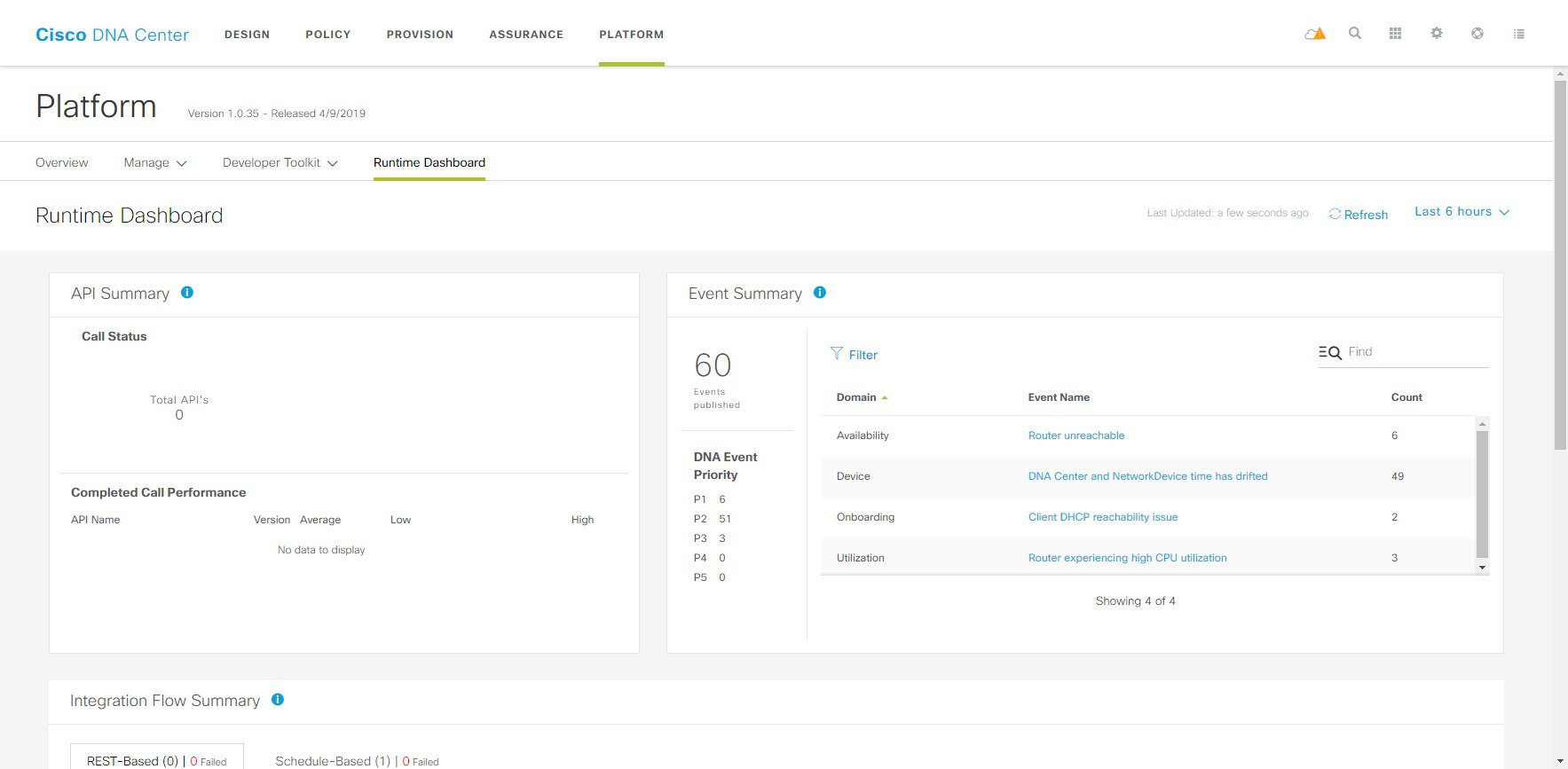The image size is (1568, 769).
Task: Click the Event Name column header
Action: 1059,397
